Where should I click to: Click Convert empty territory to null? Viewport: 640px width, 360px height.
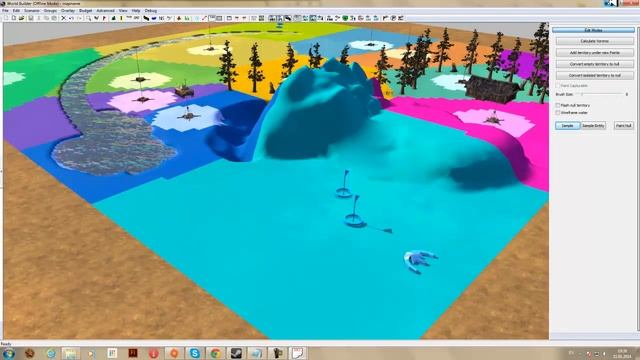coord(594,64)
